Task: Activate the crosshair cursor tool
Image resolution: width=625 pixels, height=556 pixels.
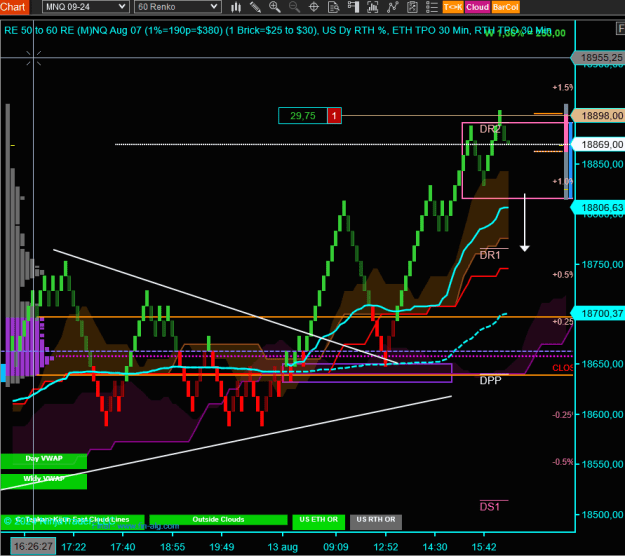Action: (314, 7)
